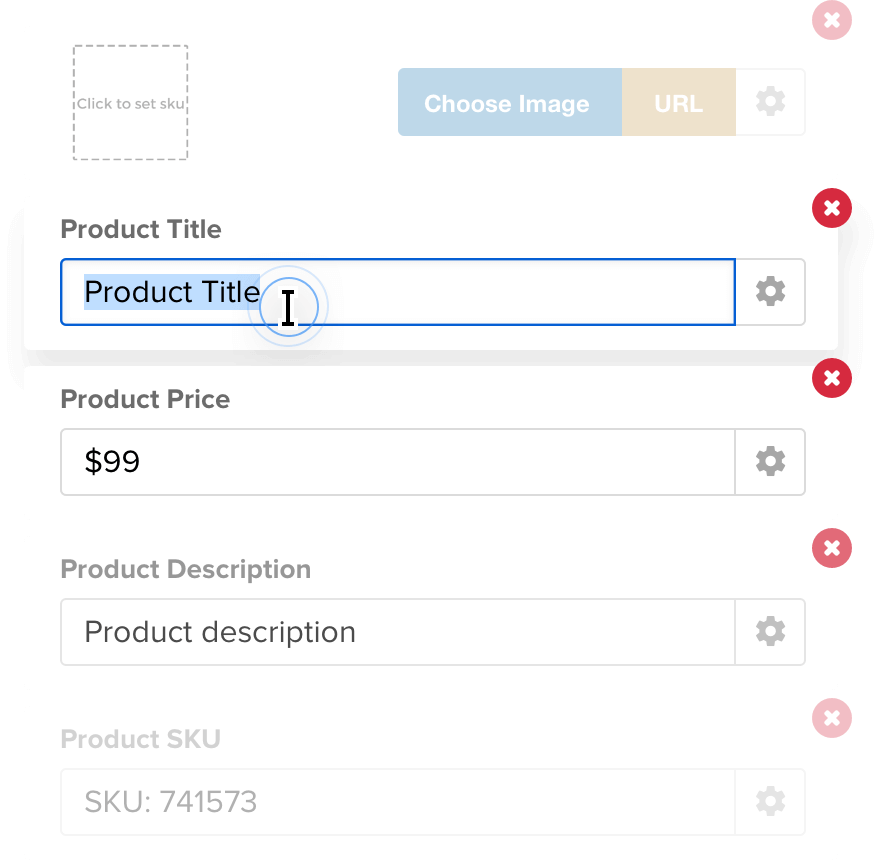Open the Product Price field settings gear
Image resolution: width=884 pixels, height=860 pixels.
770,462
